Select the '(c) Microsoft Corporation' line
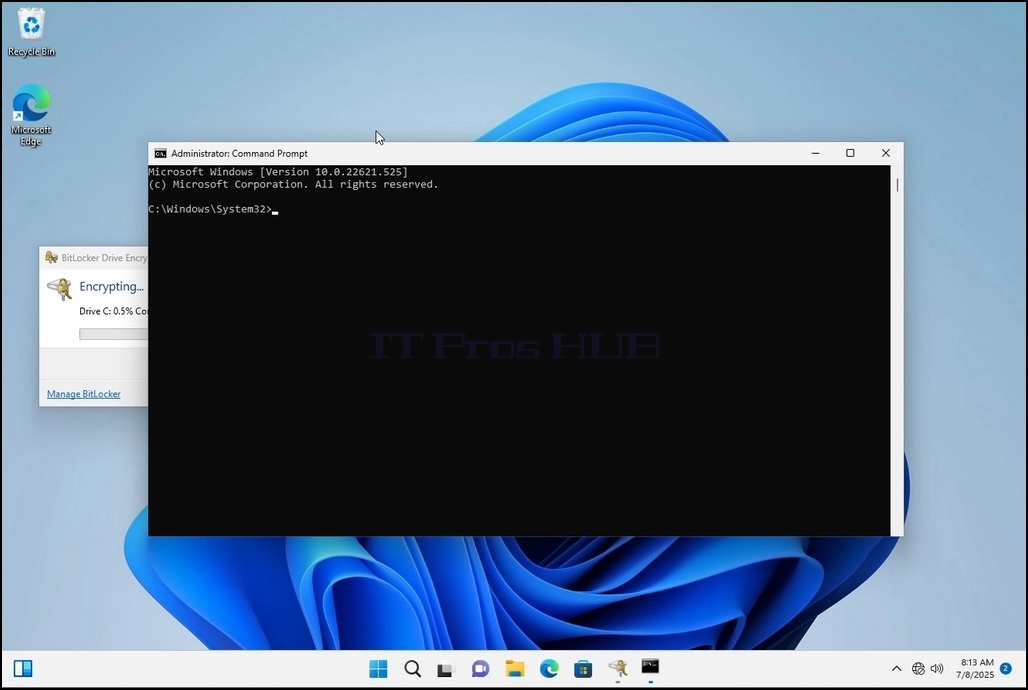Image resolution: width=1028 pixels, height=690 pixels. coord(293,184)
